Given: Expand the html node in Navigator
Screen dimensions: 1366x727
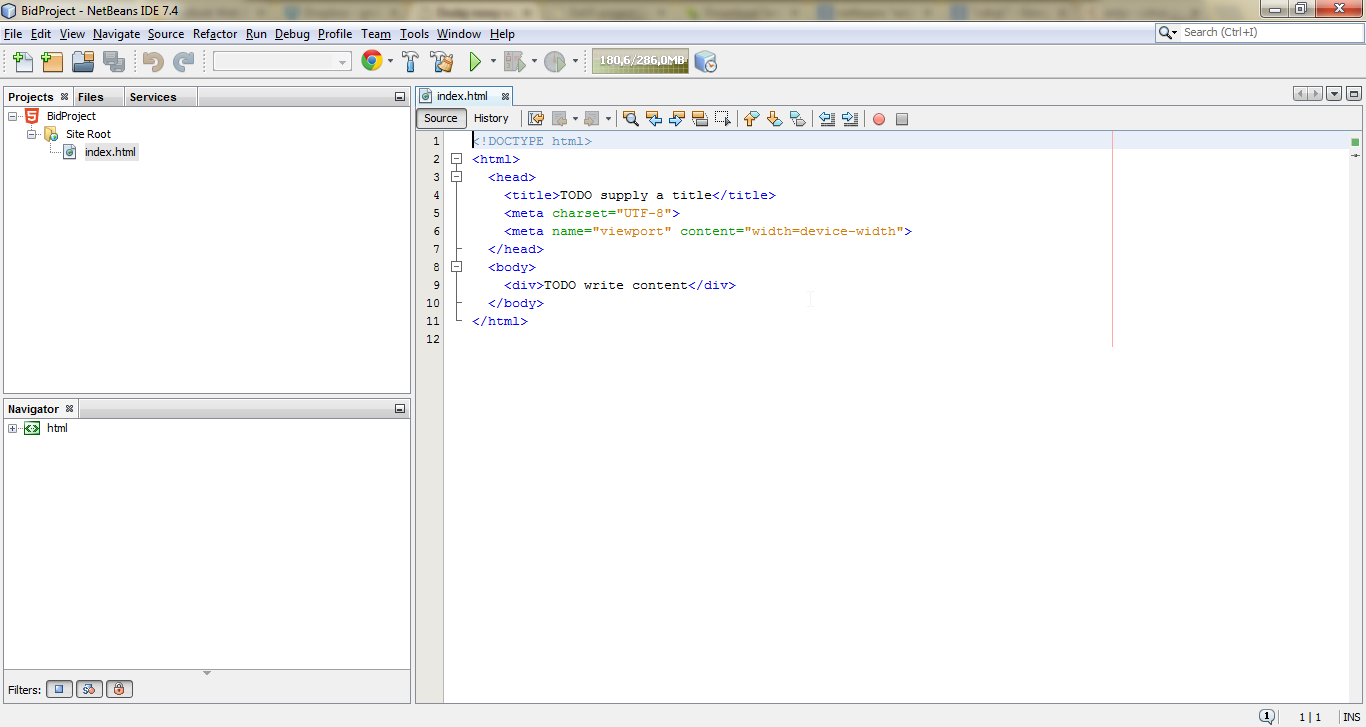Looking at the screenshot, I should pyautogui.click(x=13, y=428).
